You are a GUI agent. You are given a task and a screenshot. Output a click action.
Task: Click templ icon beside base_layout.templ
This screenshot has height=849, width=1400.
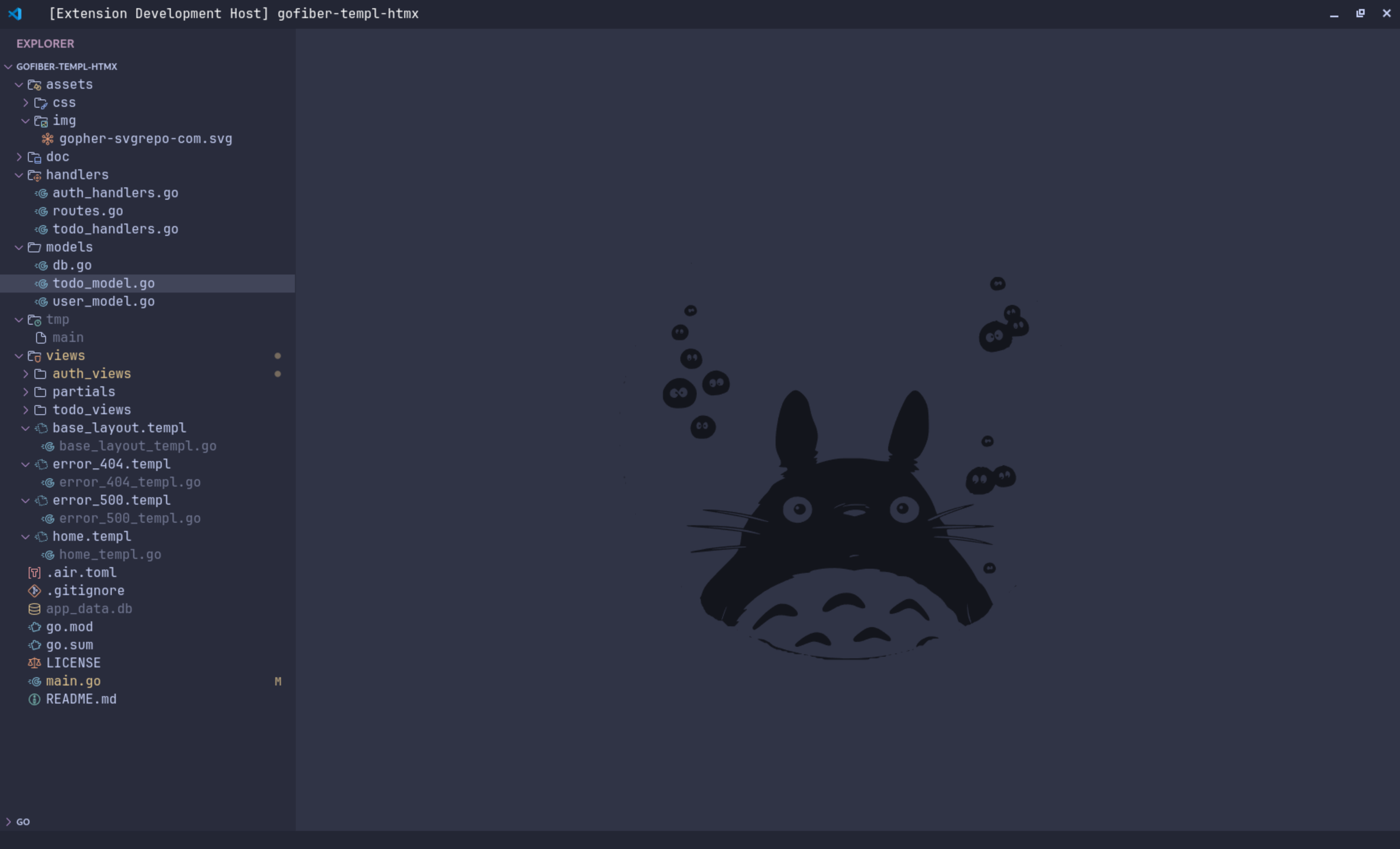click(x=41, y=429)
